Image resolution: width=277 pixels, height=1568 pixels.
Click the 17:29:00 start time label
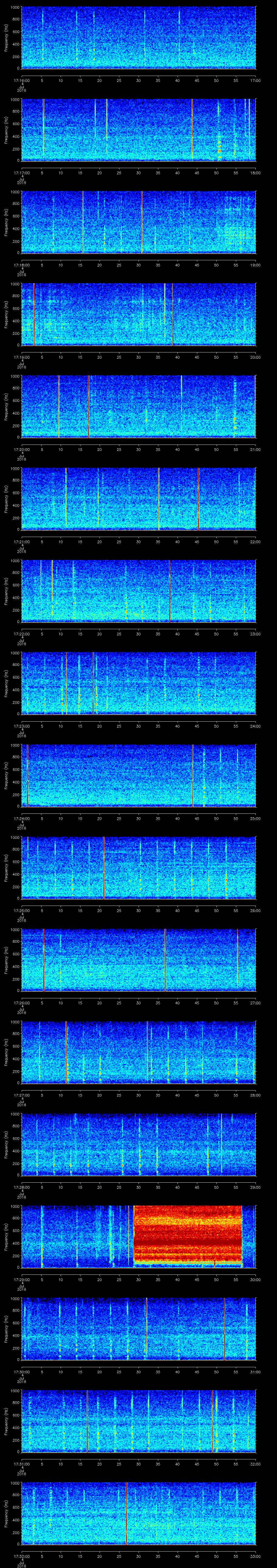tap(21, 1279)
